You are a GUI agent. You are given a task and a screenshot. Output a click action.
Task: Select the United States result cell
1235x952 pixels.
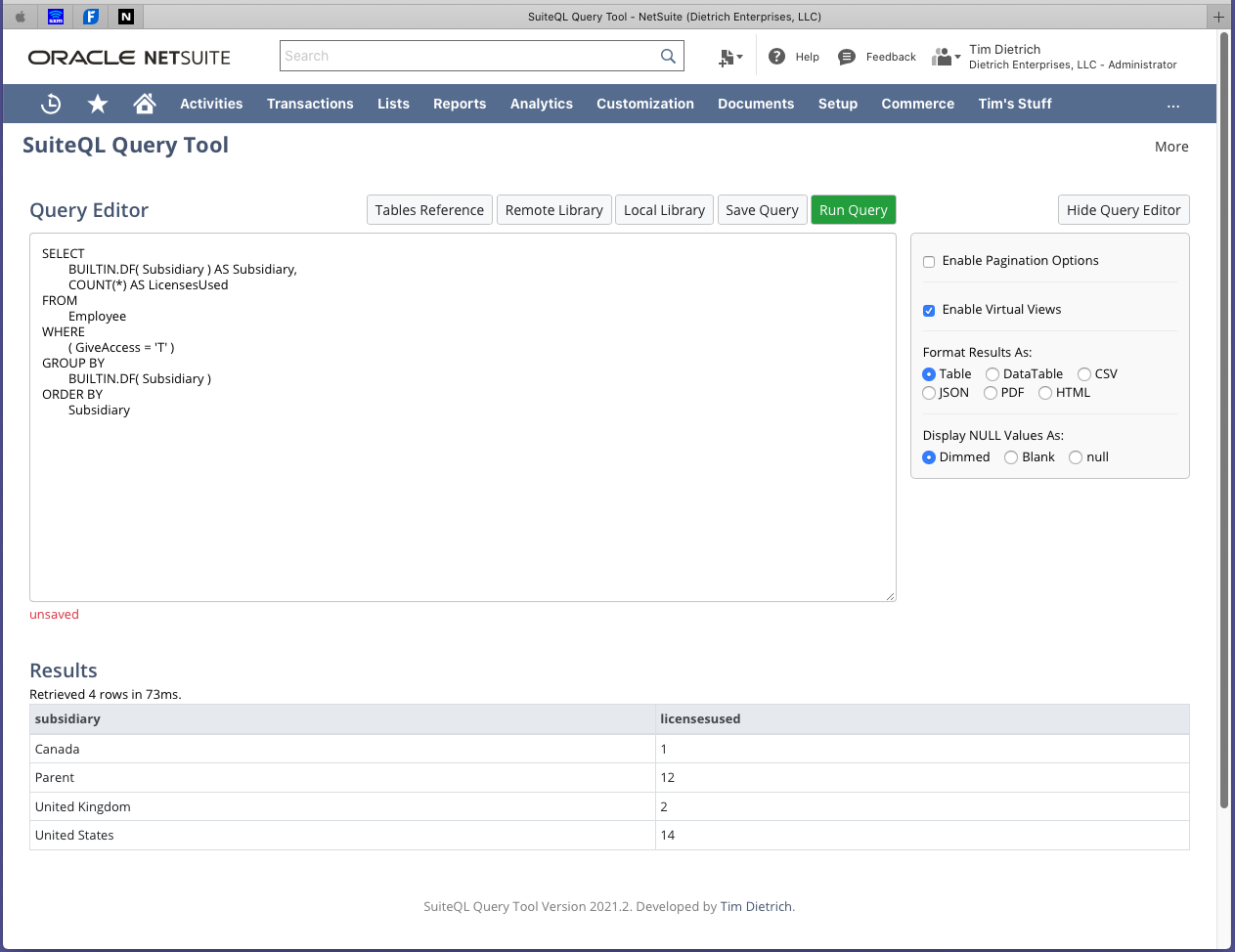pyautogui.click(x=342, y=836)
